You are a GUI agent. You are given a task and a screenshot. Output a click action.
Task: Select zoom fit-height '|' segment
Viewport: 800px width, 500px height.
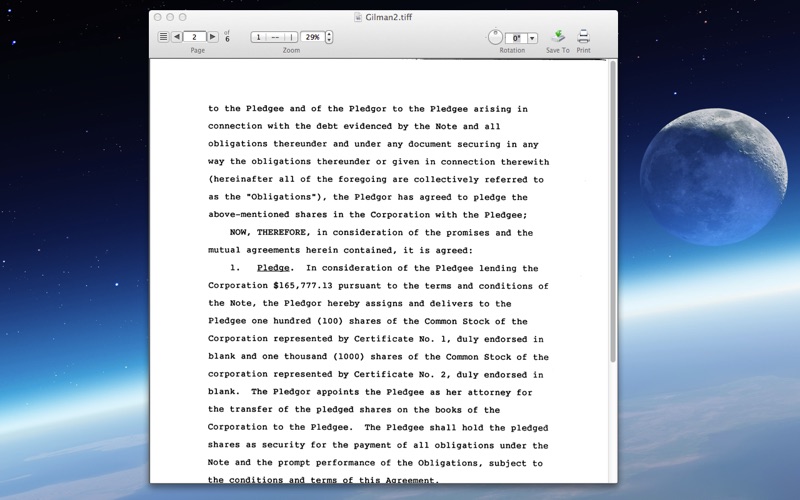coord(291,37)
